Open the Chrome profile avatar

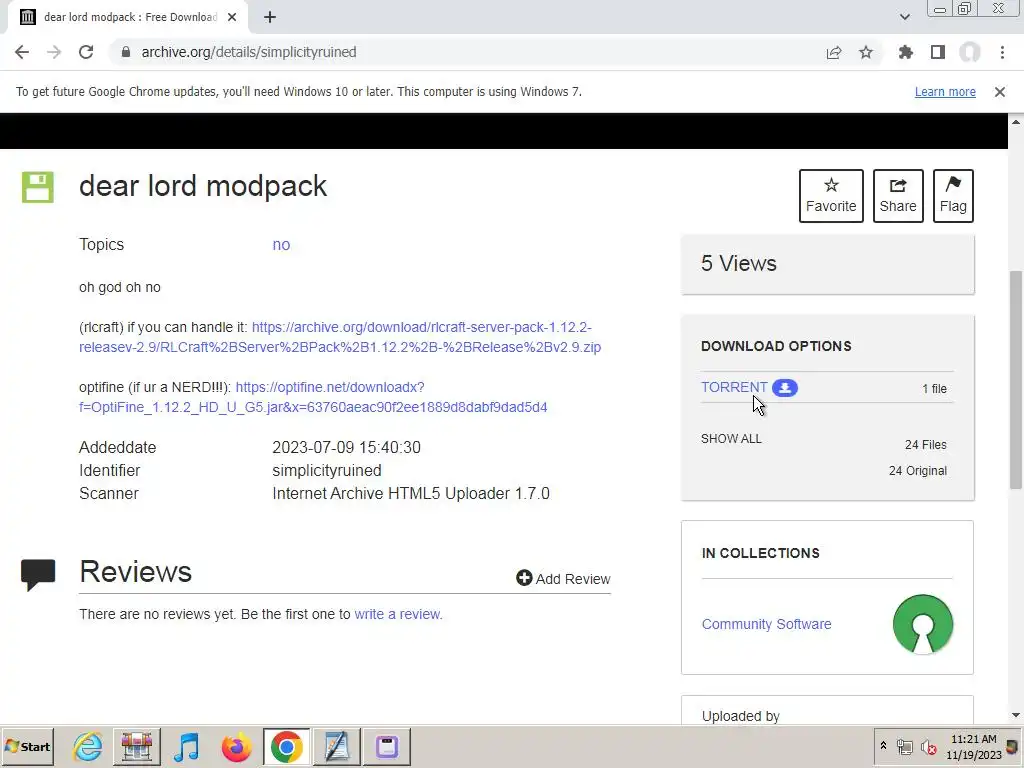970,52
